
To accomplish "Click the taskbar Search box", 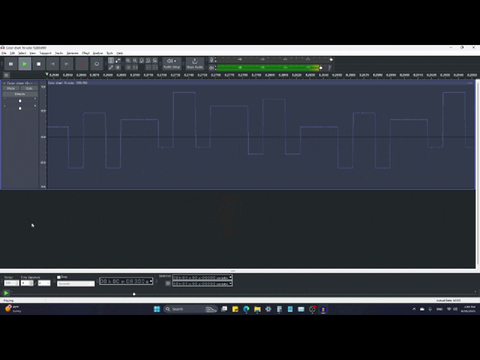I will pyautogui.click(x=190, y=309).
